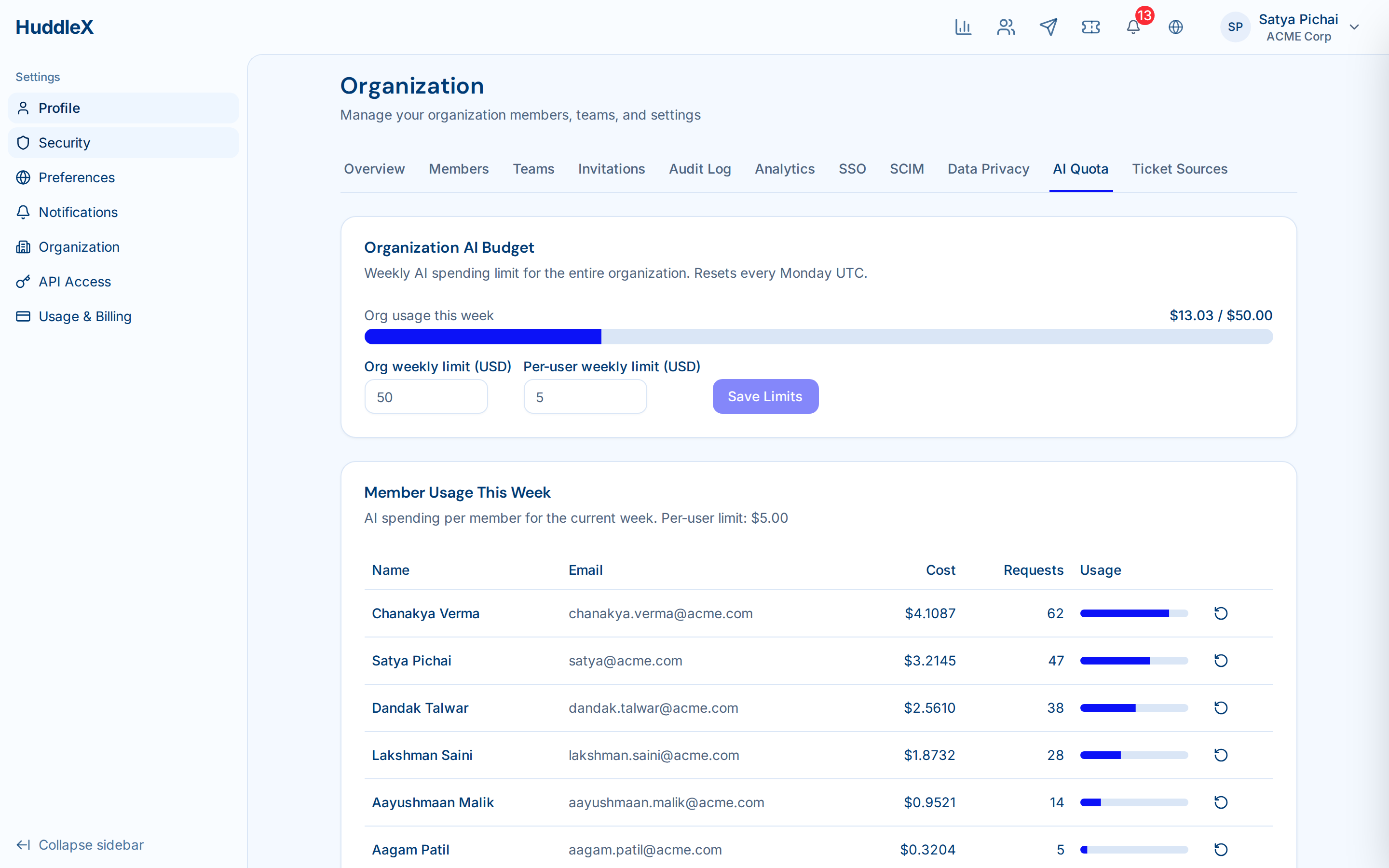The width and height of the screenshot is (1389, 868).
Task: Click the API Access key icon
Action: point(23,282)
